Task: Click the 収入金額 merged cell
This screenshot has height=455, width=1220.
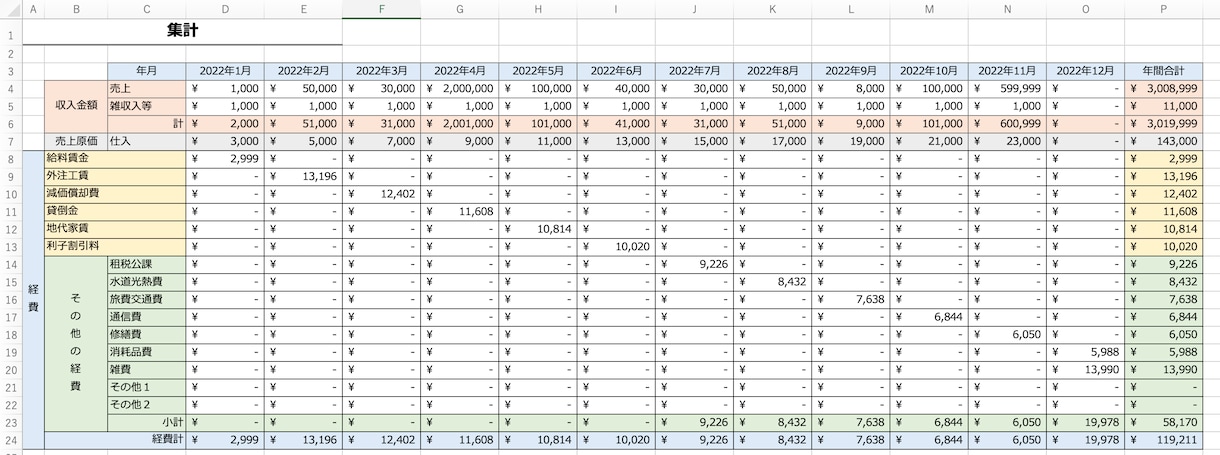Action: coord(76,106)
